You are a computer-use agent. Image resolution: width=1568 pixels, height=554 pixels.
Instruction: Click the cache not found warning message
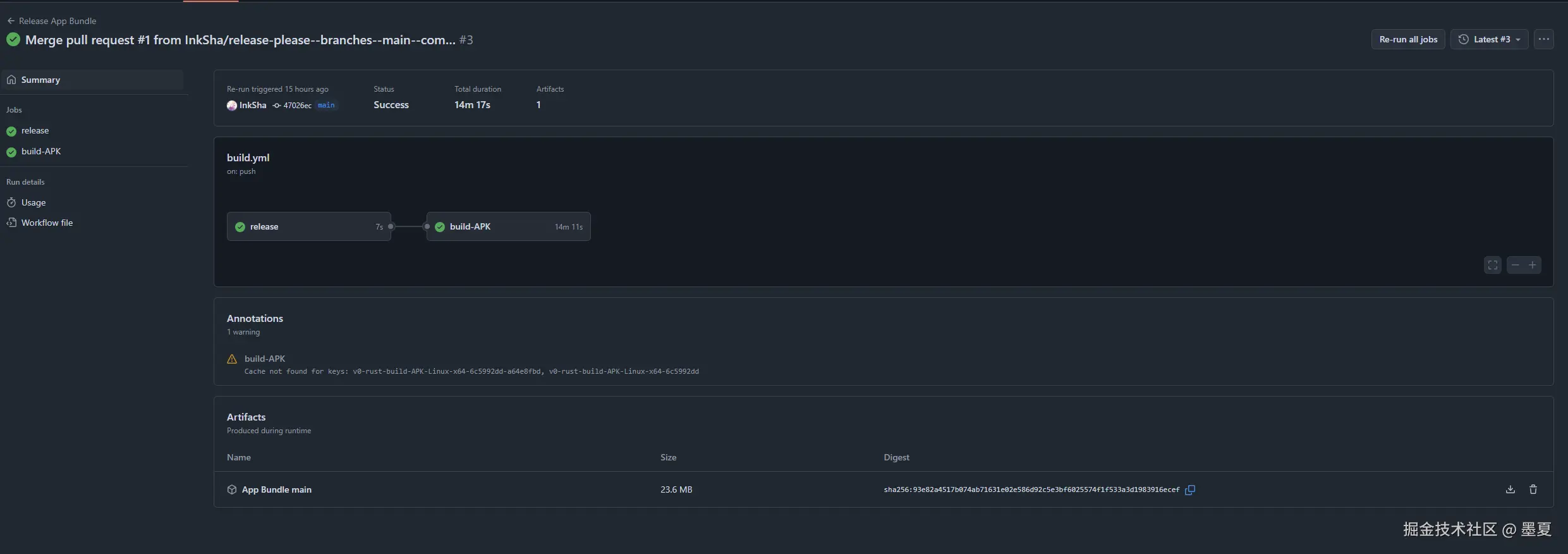471,371
